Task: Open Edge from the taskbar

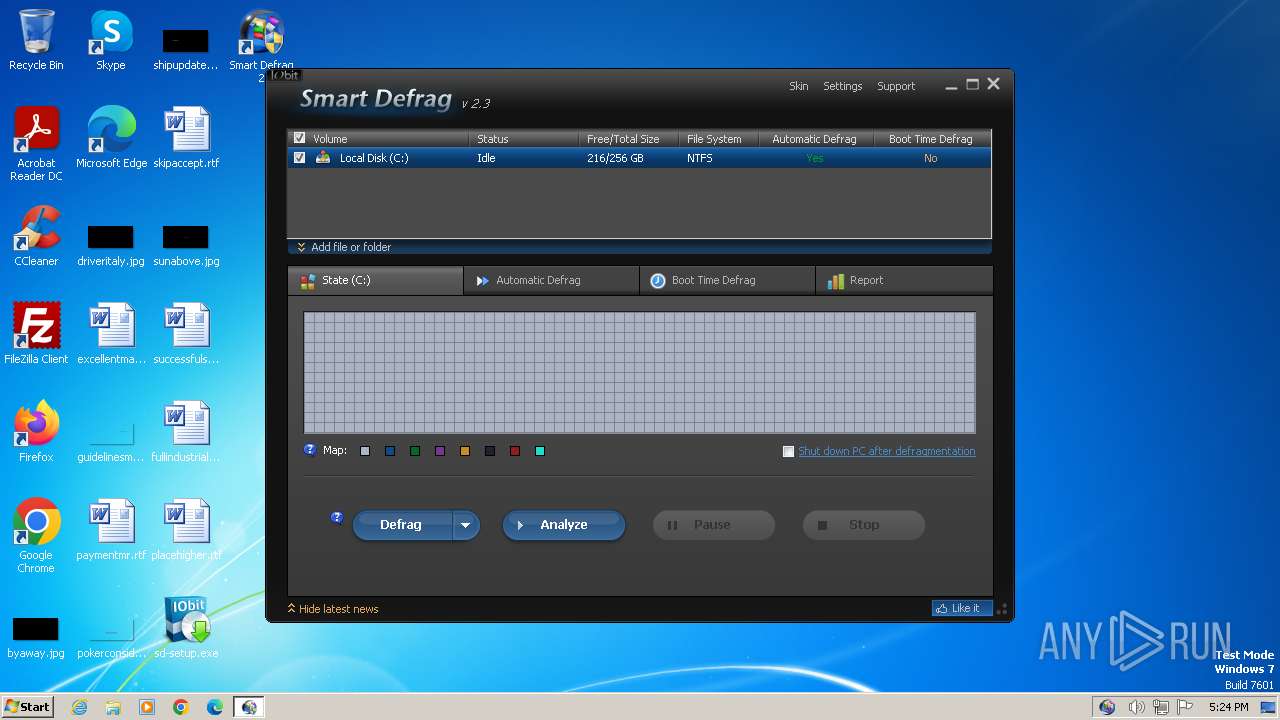Action: tap(215, 707)
